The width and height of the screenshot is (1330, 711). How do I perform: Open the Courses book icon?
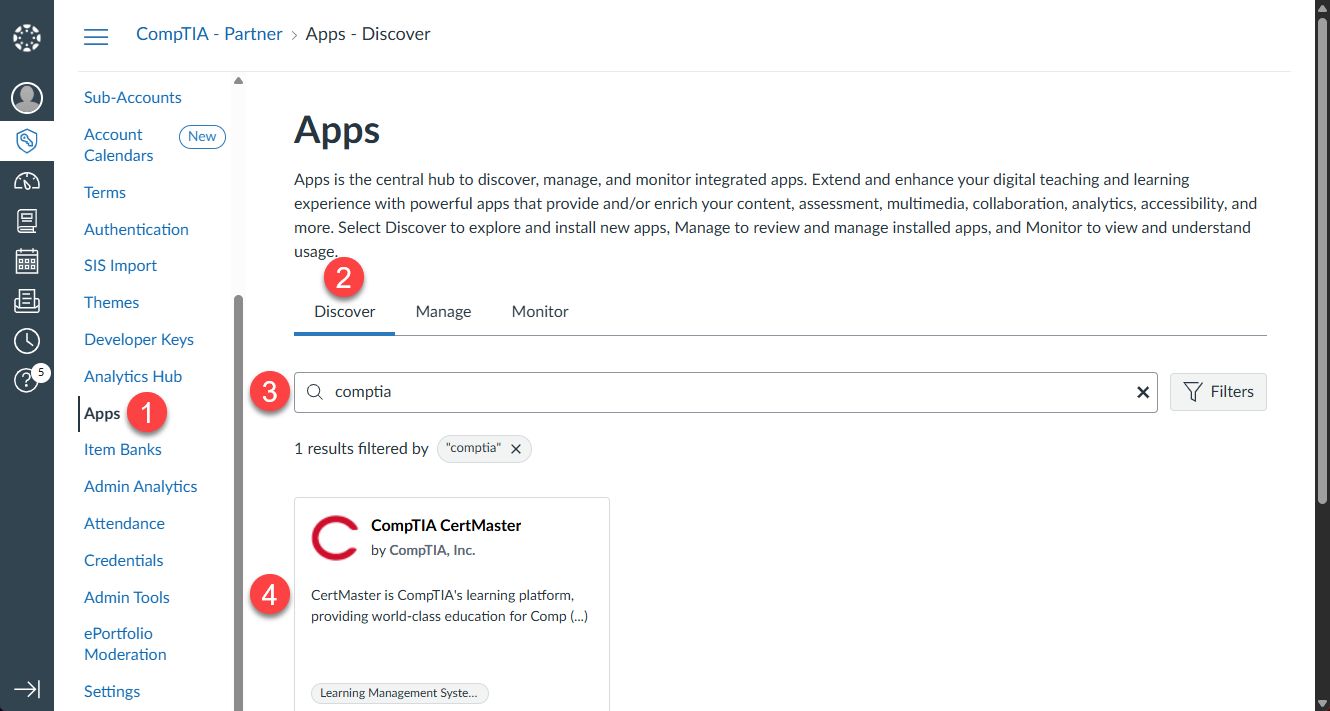coord(27,221)
